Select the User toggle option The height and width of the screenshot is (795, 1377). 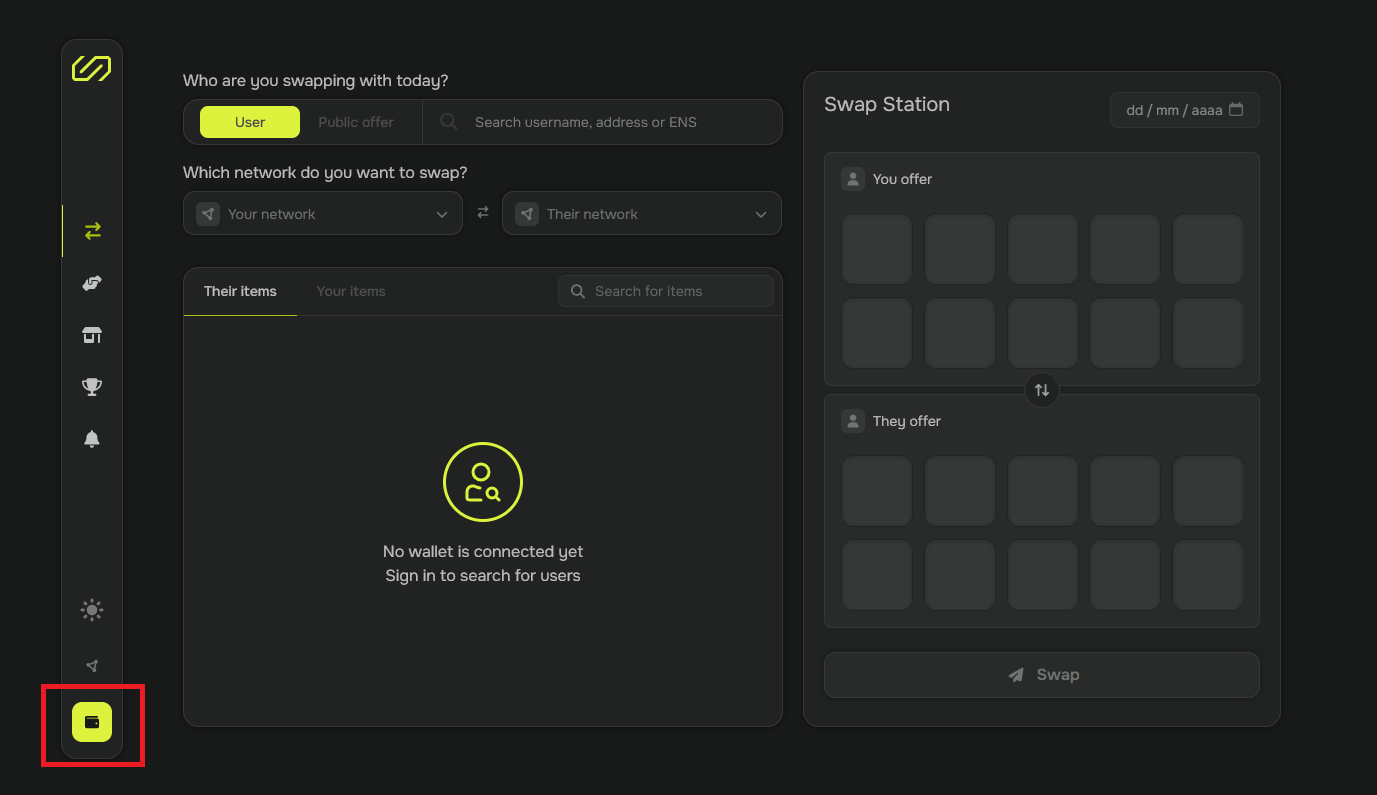pos(250,122)
